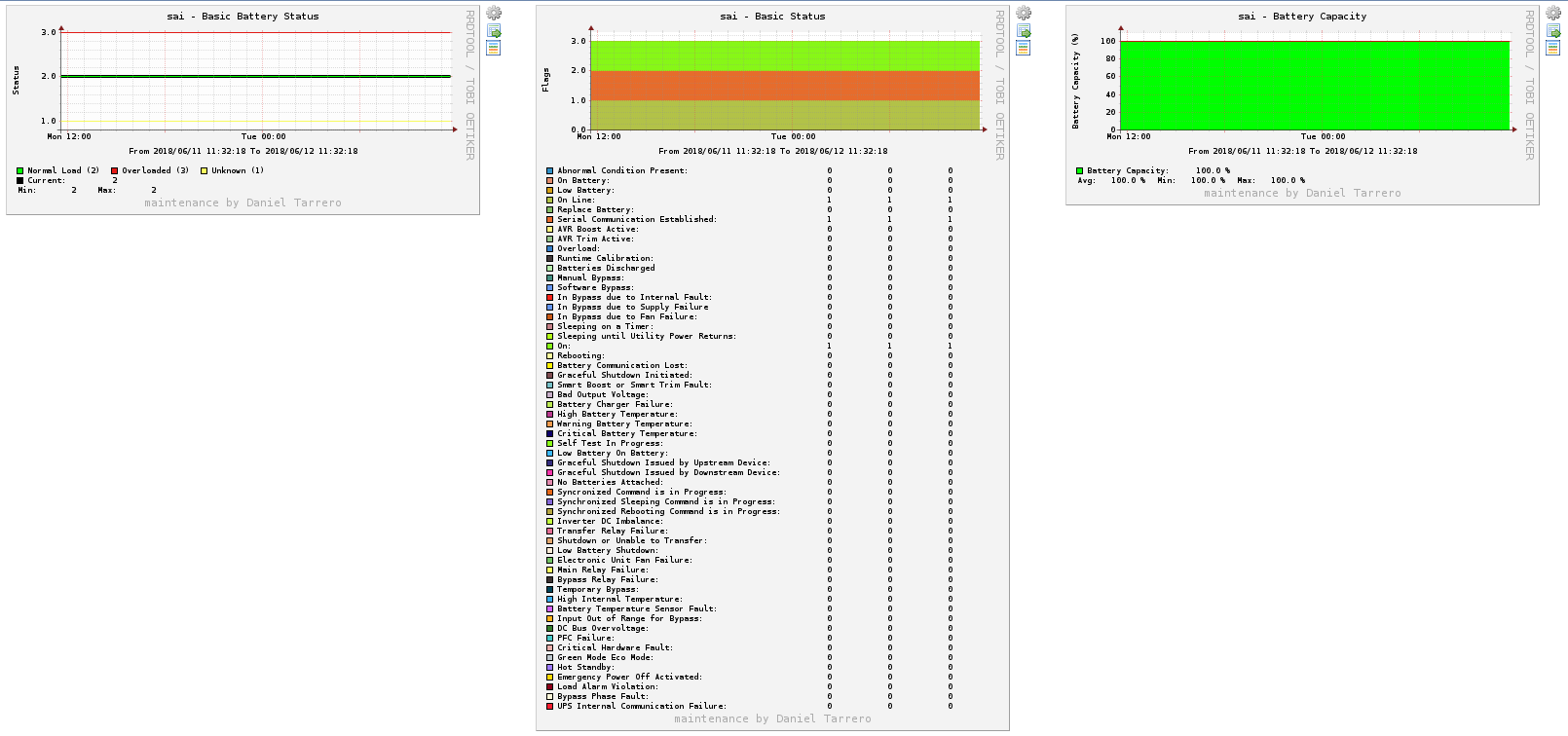The width and height of the screenshot is (1568, 736).
Task: Select the 'Temporary Bypass:' entry
Action: click(x=750, y=589)
